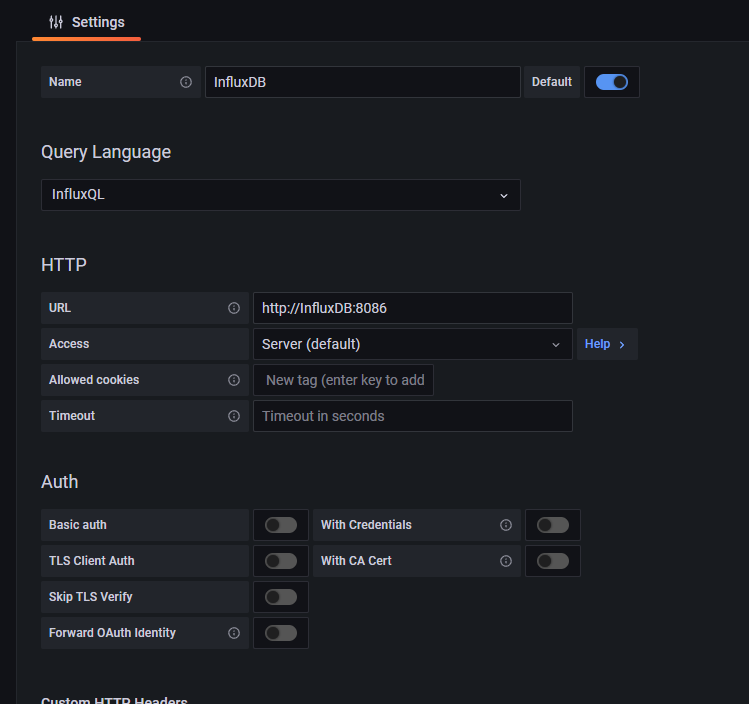Screen dimensions: 749x704
Task: Click the Timeout in seconds field
Action: tap(413, 416)
